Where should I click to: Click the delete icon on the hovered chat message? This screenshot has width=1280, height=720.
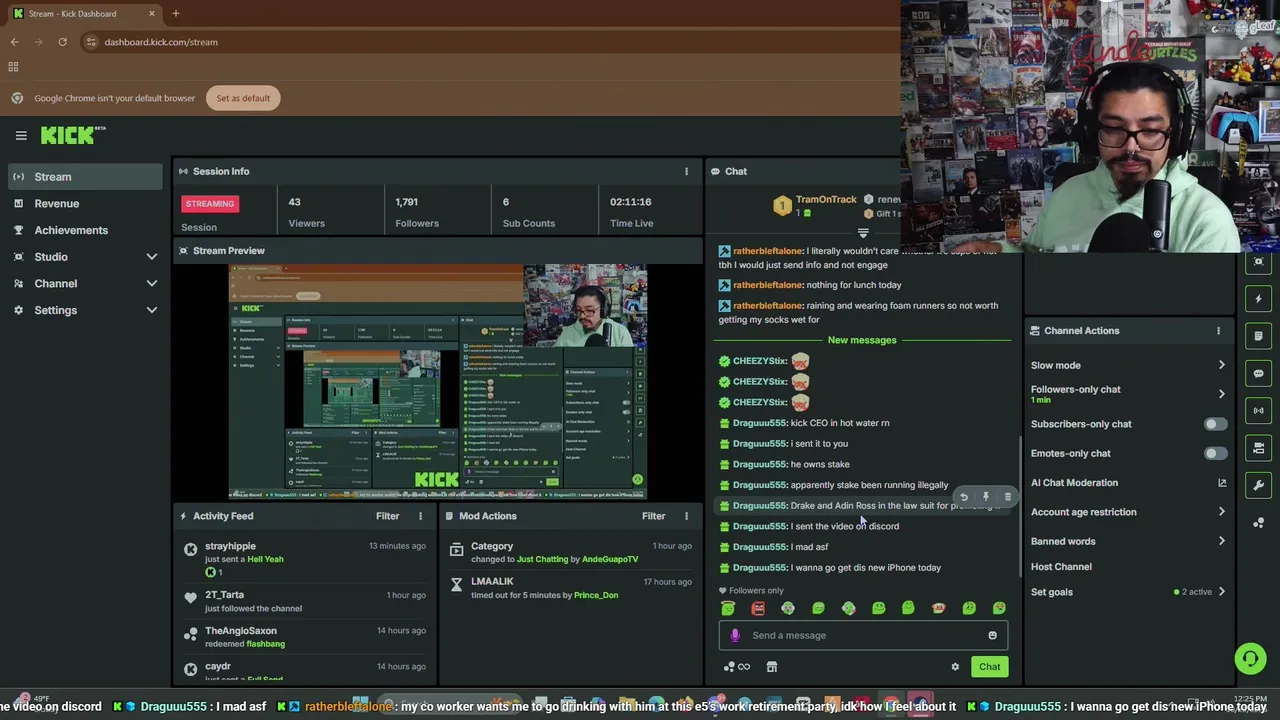[1007, 497]
